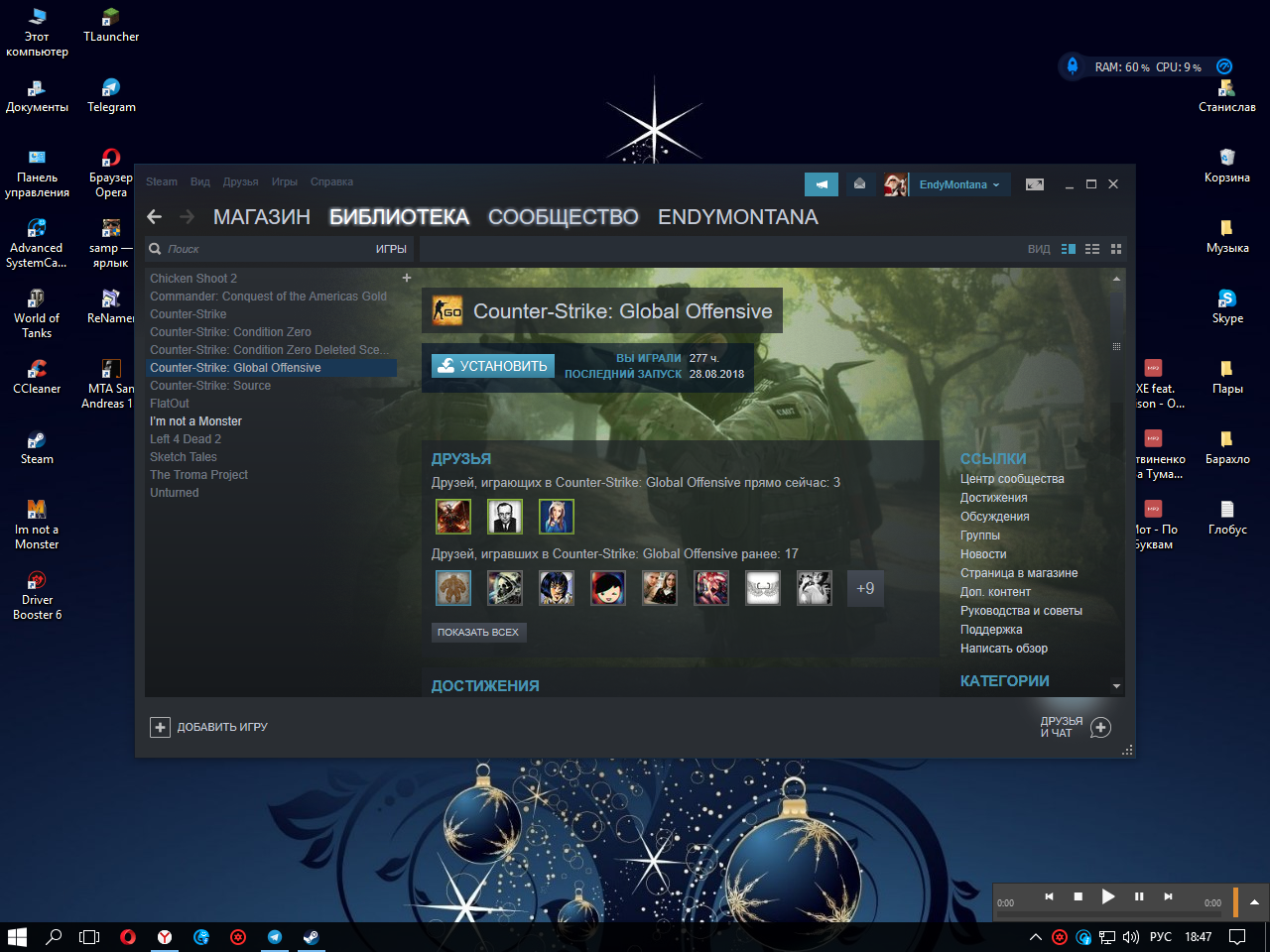Screen dimensions: 1270x952
Task: Skip to next track in media widget
Action: (1168, 896)
